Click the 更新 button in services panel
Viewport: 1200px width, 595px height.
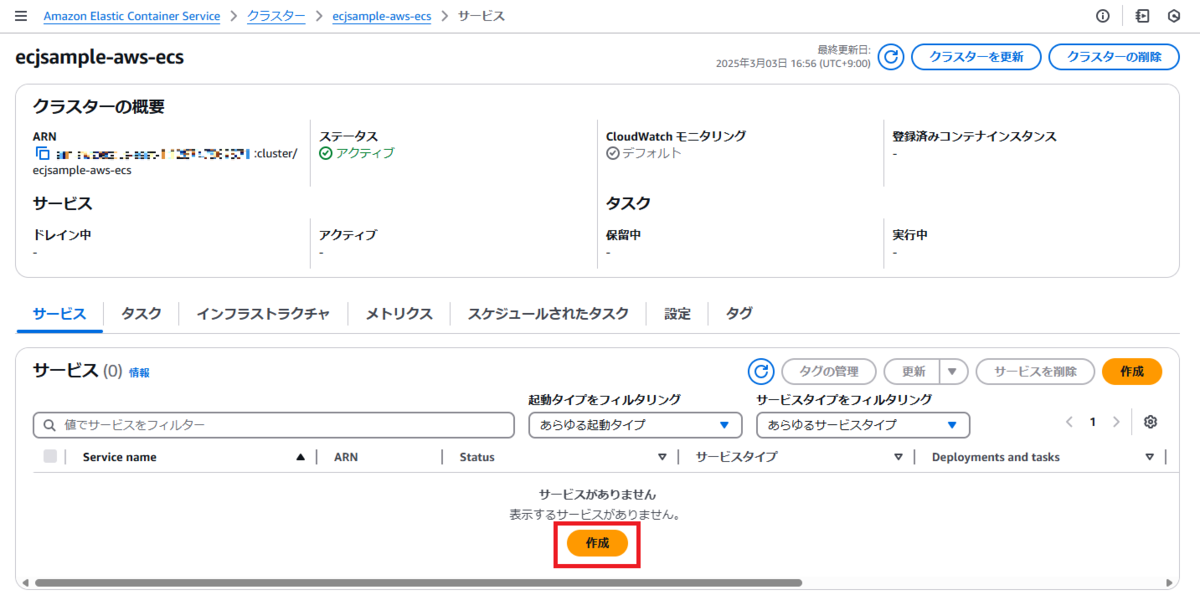point(913,372)
